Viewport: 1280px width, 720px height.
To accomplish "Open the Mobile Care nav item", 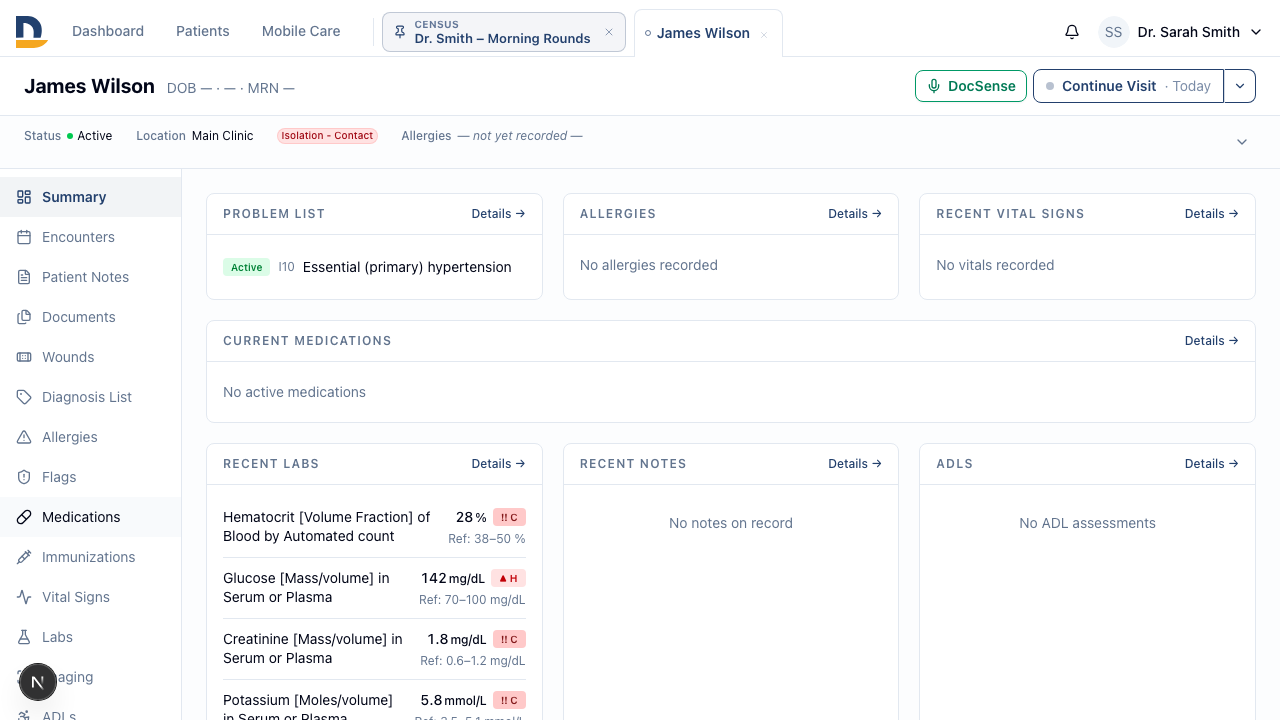I will (x=301, y=31).
